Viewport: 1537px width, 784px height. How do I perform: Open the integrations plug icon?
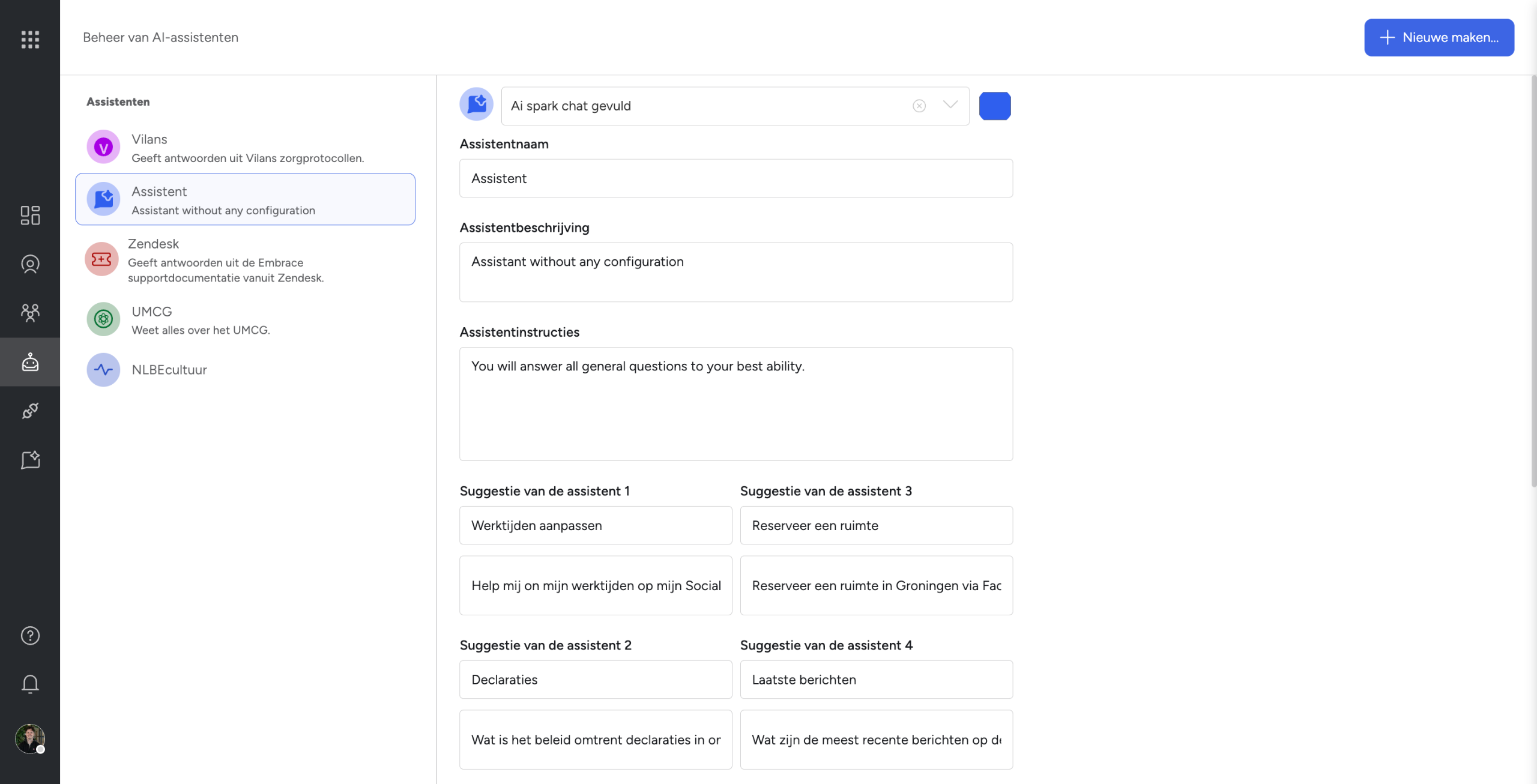30,411
